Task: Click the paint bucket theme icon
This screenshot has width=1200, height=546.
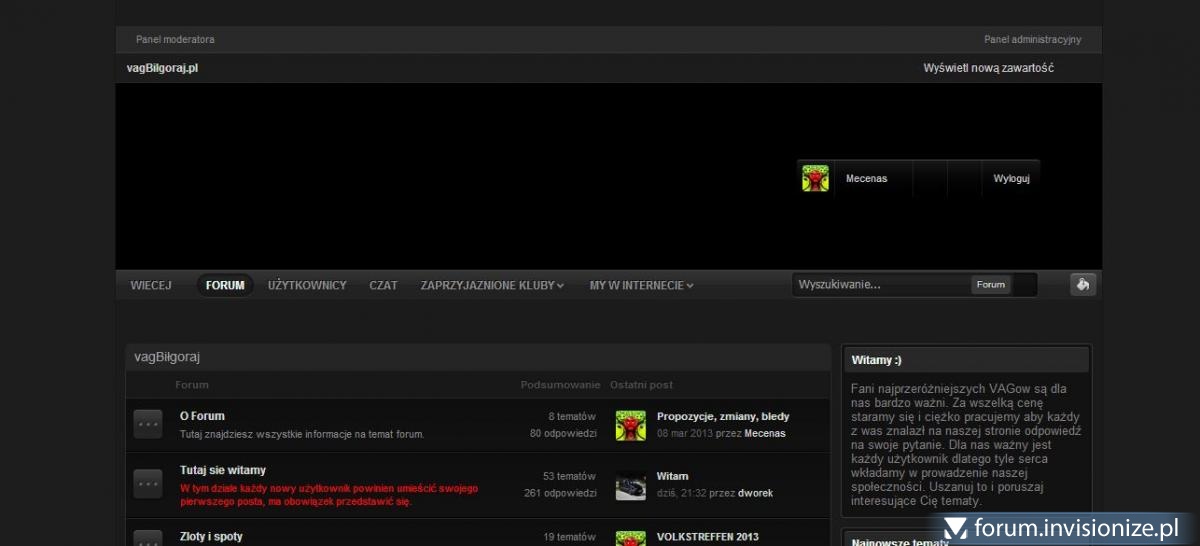Action: (1083, 285)
